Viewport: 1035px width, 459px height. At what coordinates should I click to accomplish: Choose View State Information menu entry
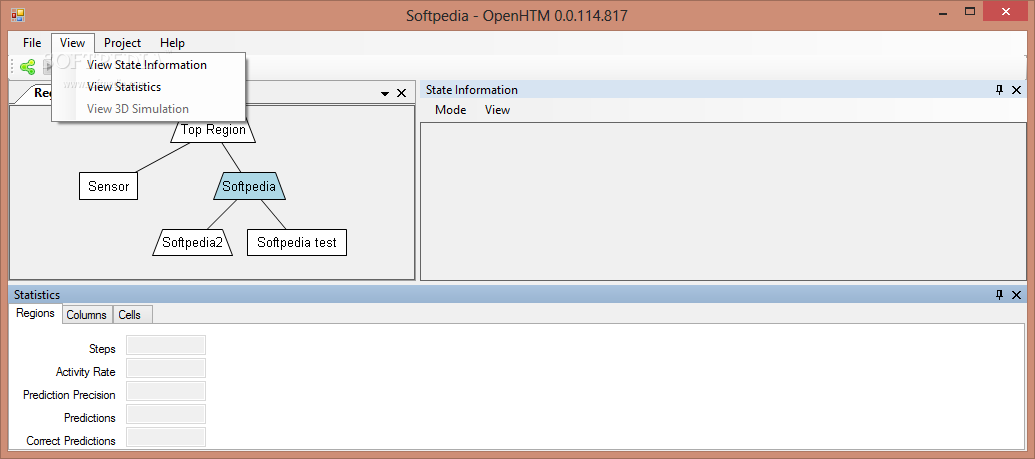pyautogui.click(x=149, y=65)
